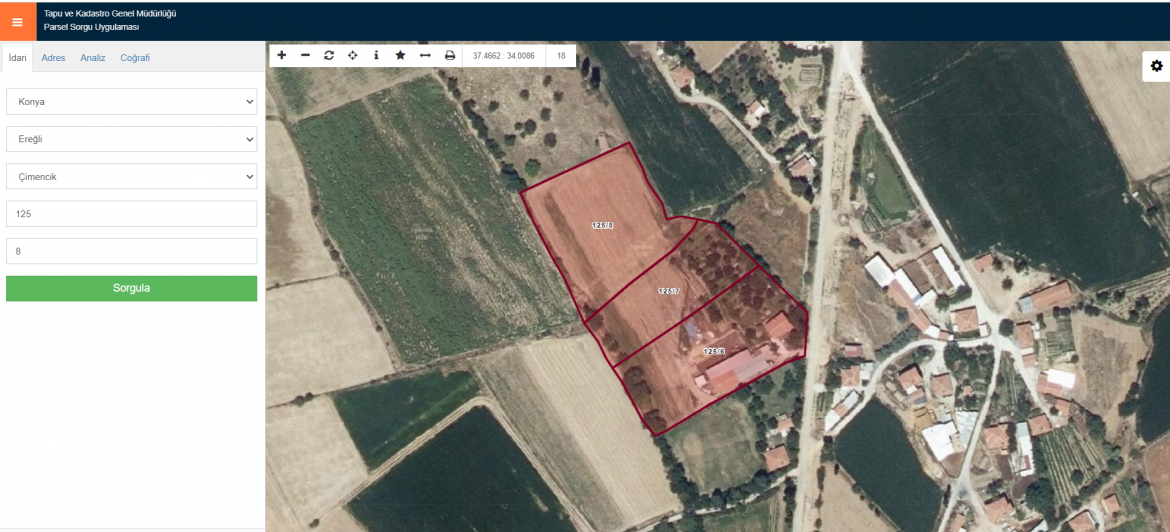Zoom out with the minus icon
Screen dimensions: 1170x532
point(305,55)
